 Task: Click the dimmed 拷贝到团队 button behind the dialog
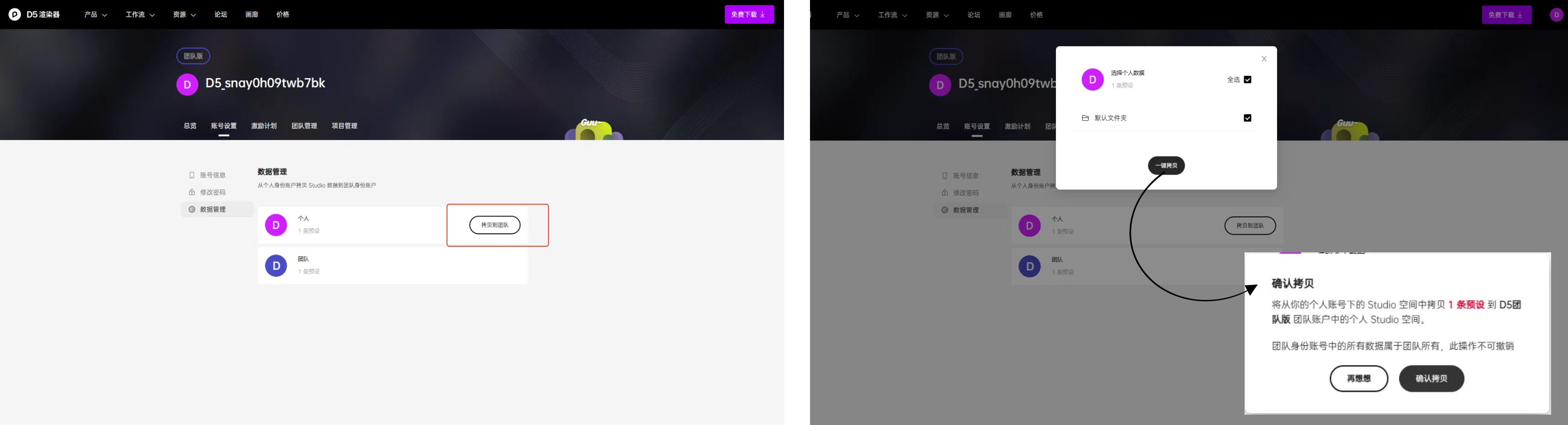(x=1250, y=226)
